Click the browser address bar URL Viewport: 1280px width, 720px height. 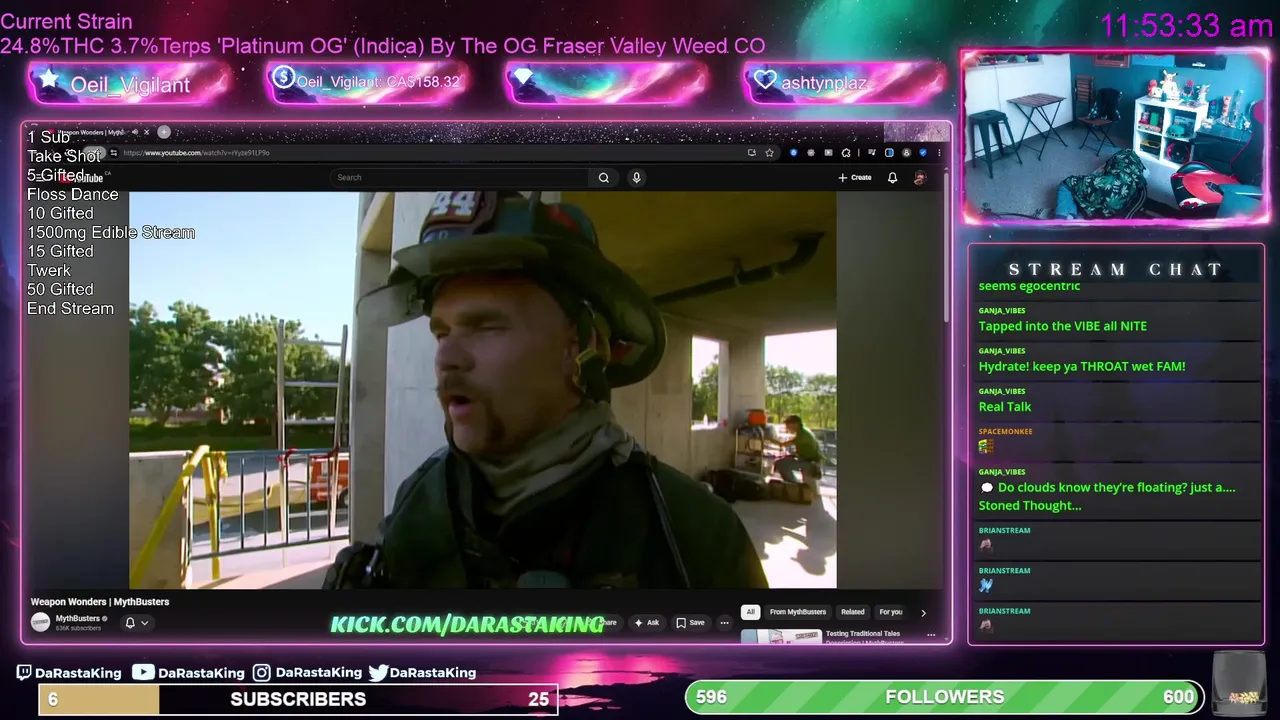pyautogui.click(x=196, y=153)
